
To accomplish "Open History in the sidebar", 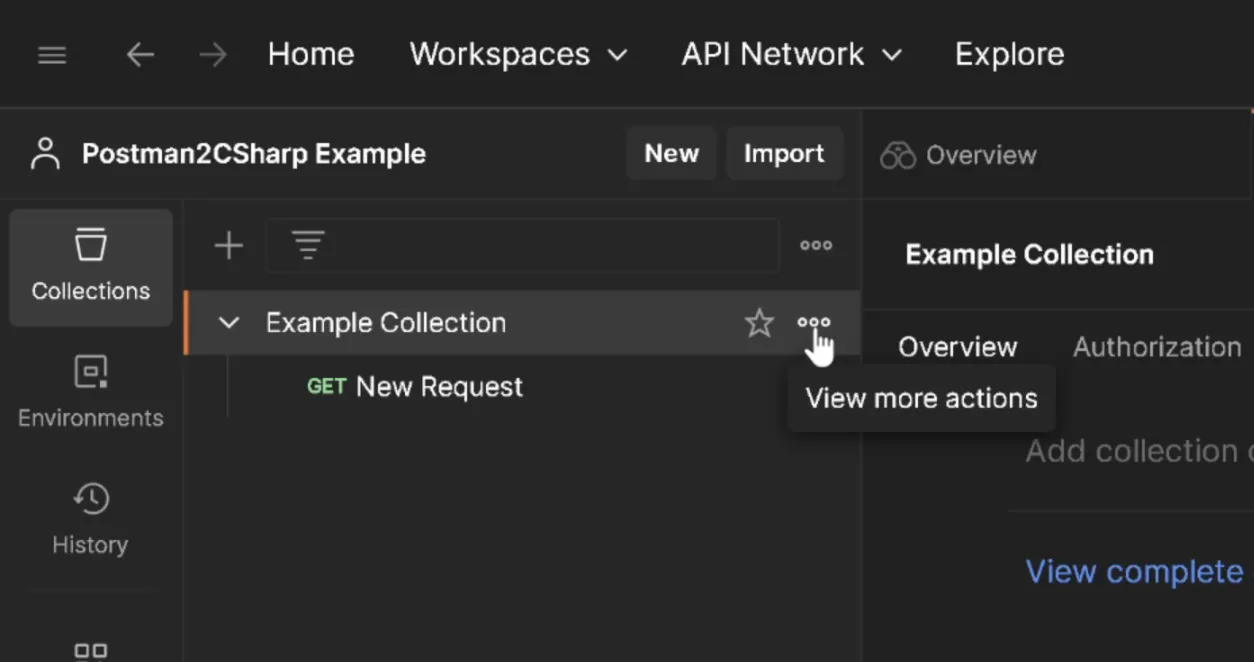I will (x=91, y=518).
